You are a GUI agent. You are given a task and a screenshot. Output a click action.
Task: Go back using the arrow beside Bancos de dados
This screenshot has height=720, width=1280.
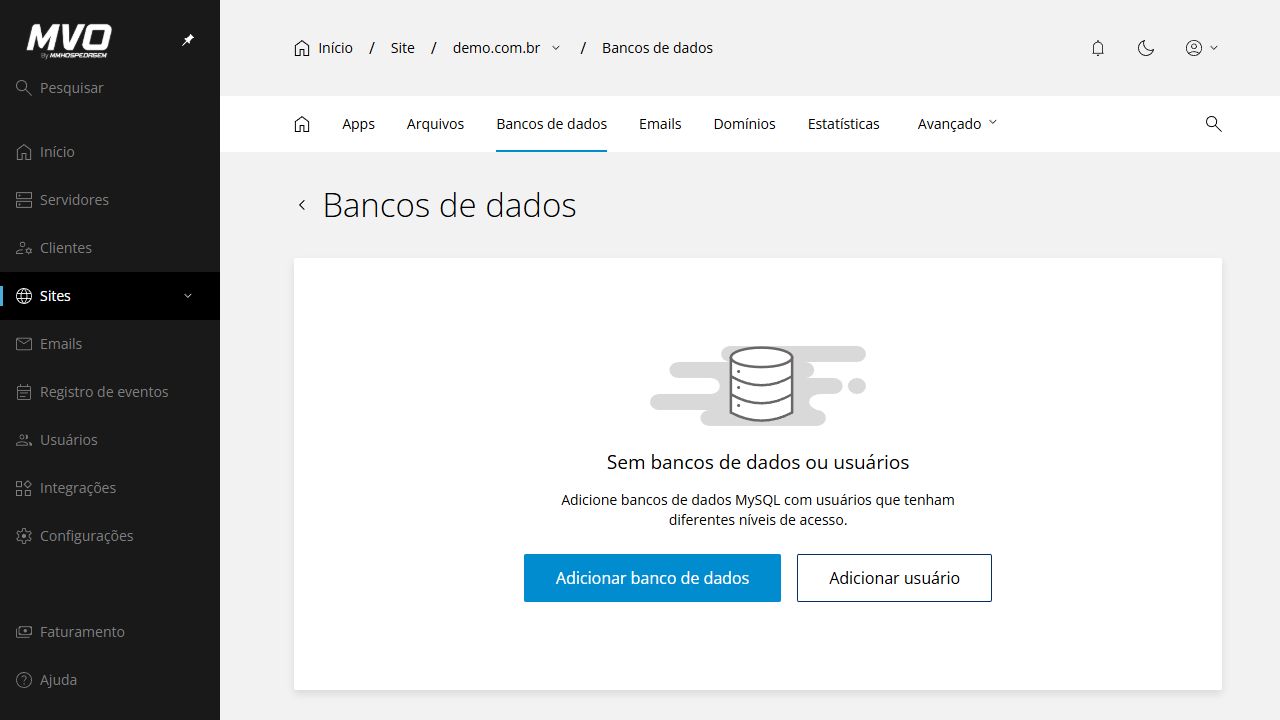tap(302, 205)
